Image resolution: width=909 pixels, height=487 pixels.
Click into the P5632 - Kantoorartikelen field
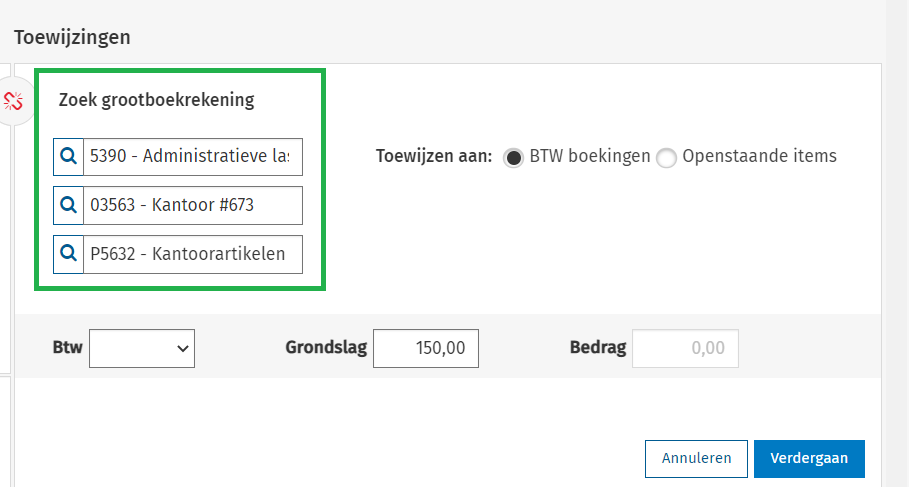pyautogui.click(x=193, y=254)
